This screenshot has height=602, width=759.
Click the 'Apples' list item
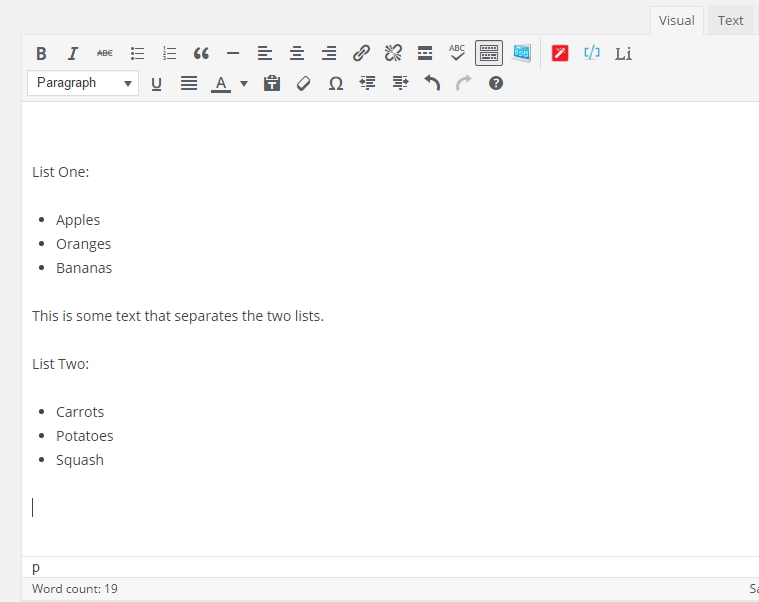pyautogui.click(x=78, y=220)
